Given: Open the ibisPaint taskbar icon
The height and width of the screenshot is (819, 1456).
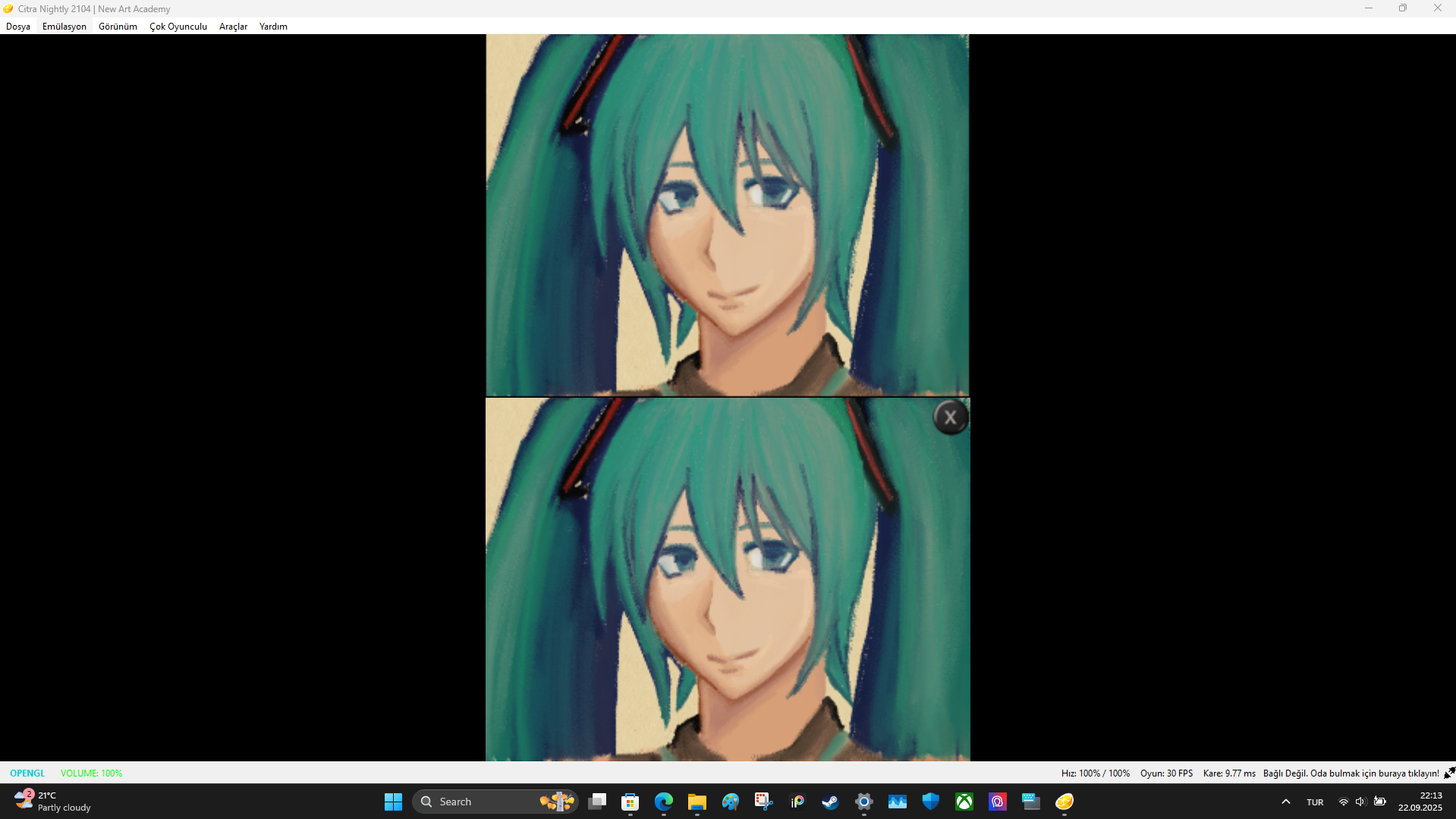Looking at the screenshot, I should [x=797, y=802].
